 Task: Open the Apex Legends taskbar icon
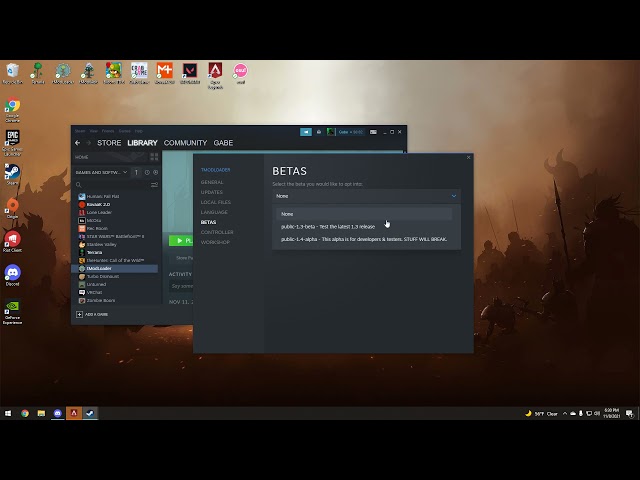[x=74, y=413]
